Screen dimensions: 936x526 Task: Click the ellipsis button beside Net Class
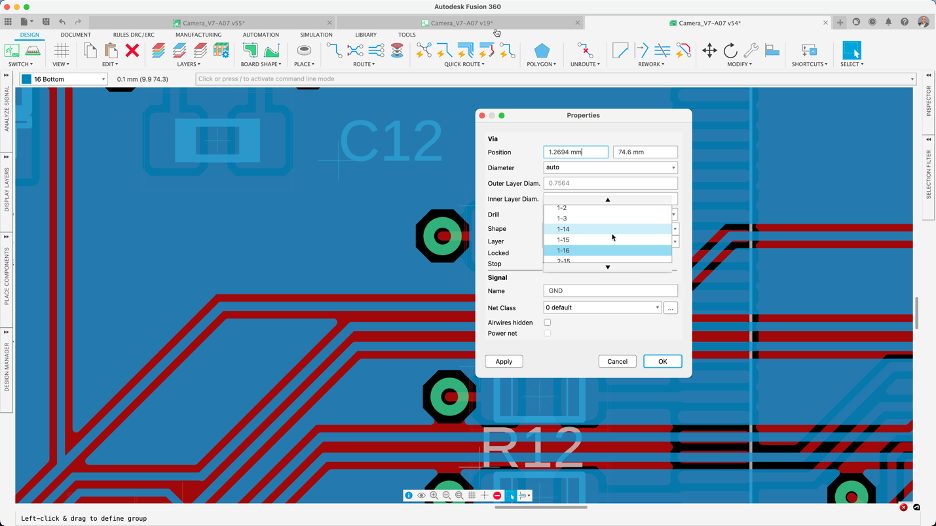[670, 307]
